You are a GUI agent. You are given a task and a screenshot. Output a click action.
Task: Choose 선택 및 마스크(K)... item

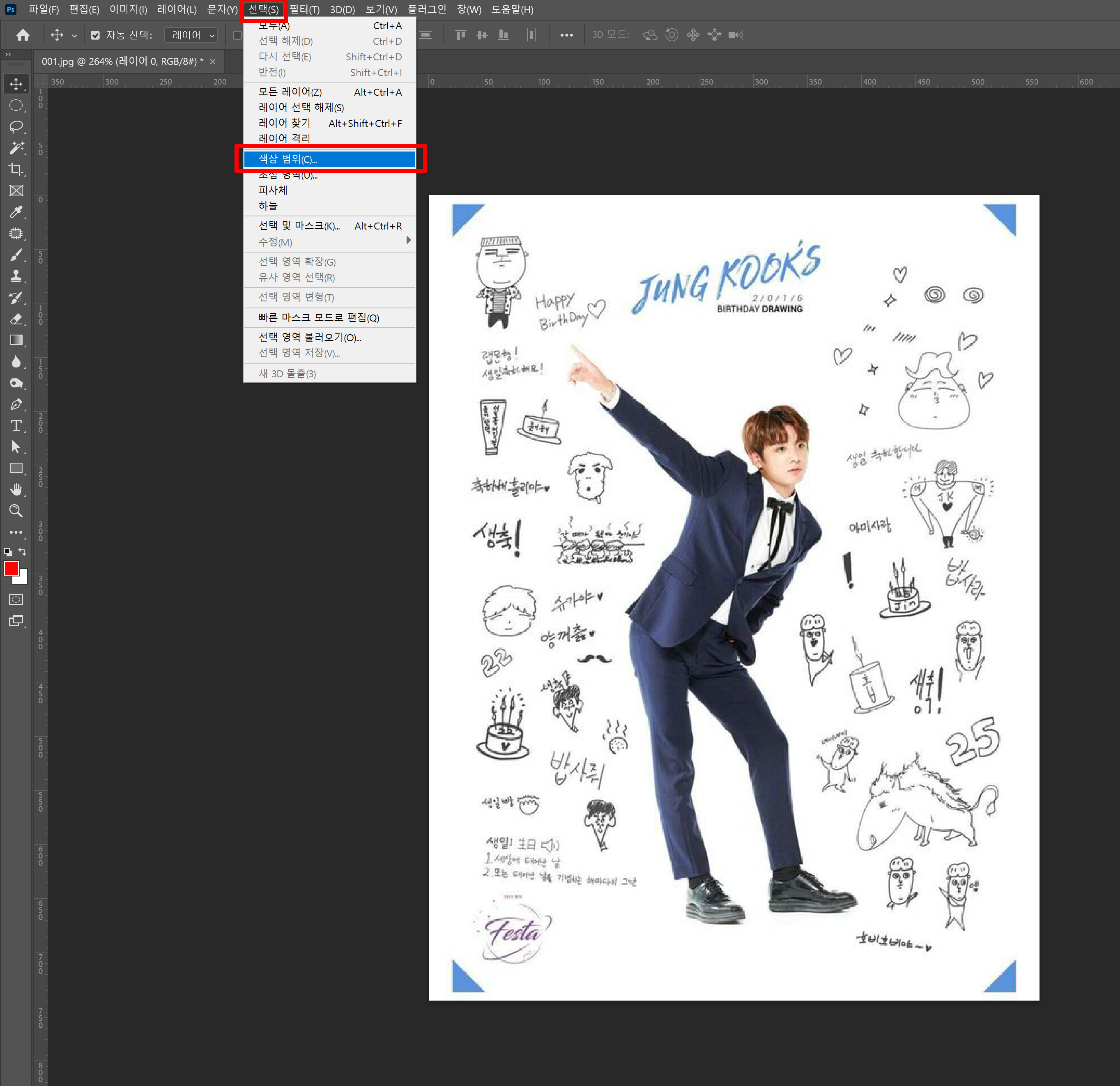click(x=329, y=226)
